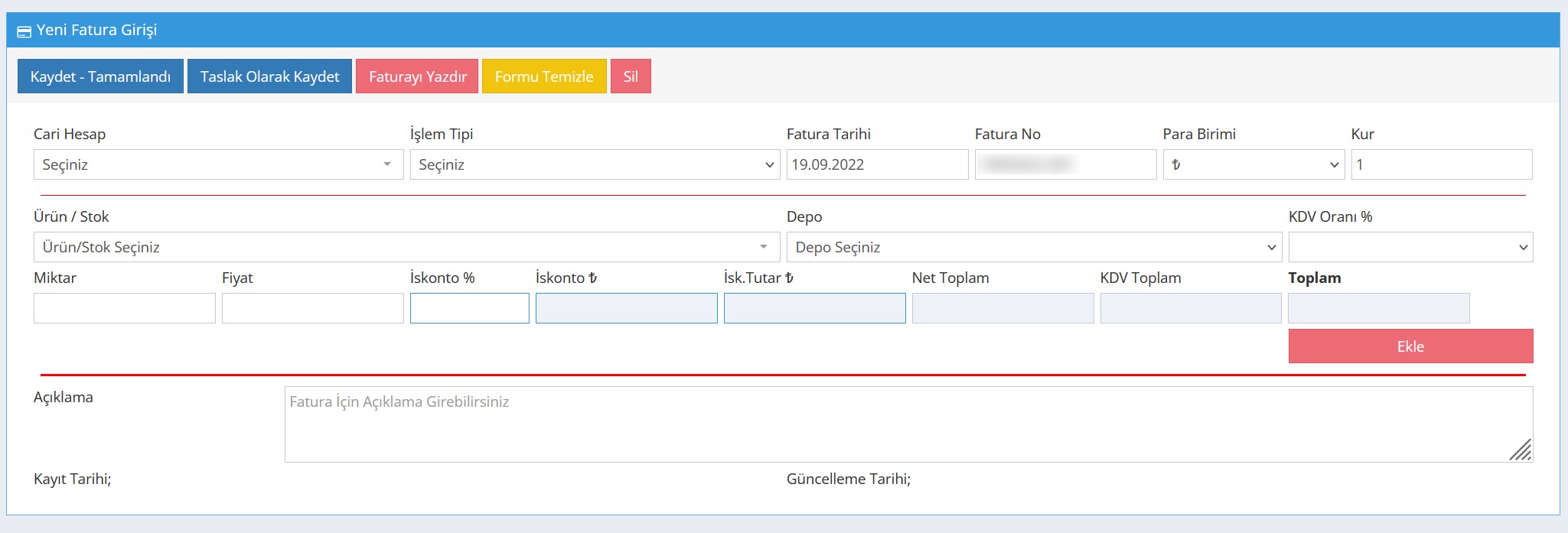Click the Sil delete button
This screenshot has height=533, width=1568.
(631, 76)
